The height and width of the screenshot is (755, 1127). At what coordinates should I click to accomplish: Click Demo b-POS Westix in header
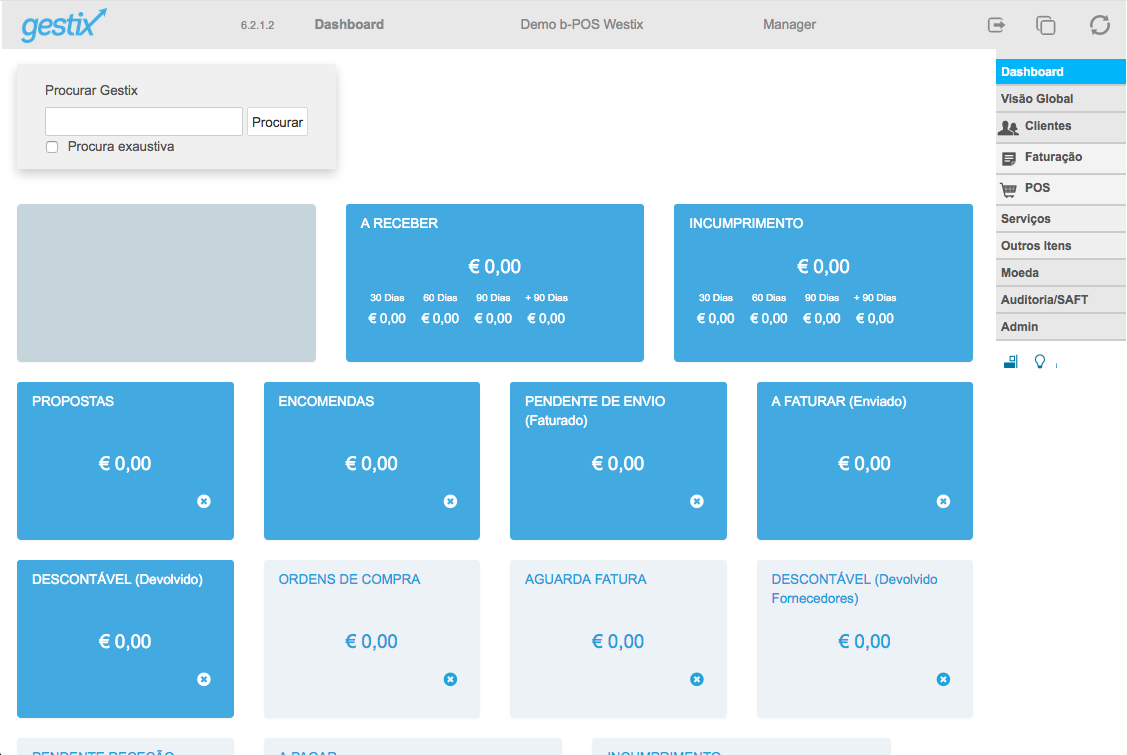click(x=581, y=24)
